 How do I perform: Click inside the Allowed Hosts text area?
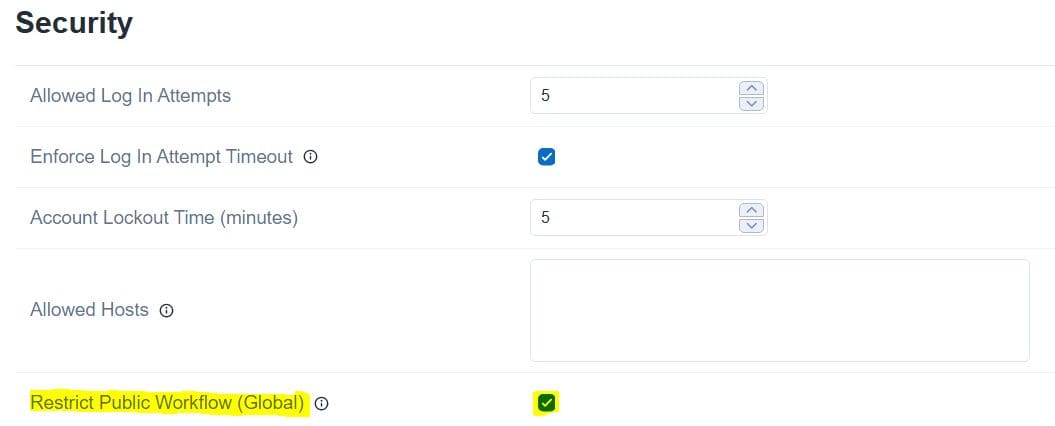coord(779,310)
